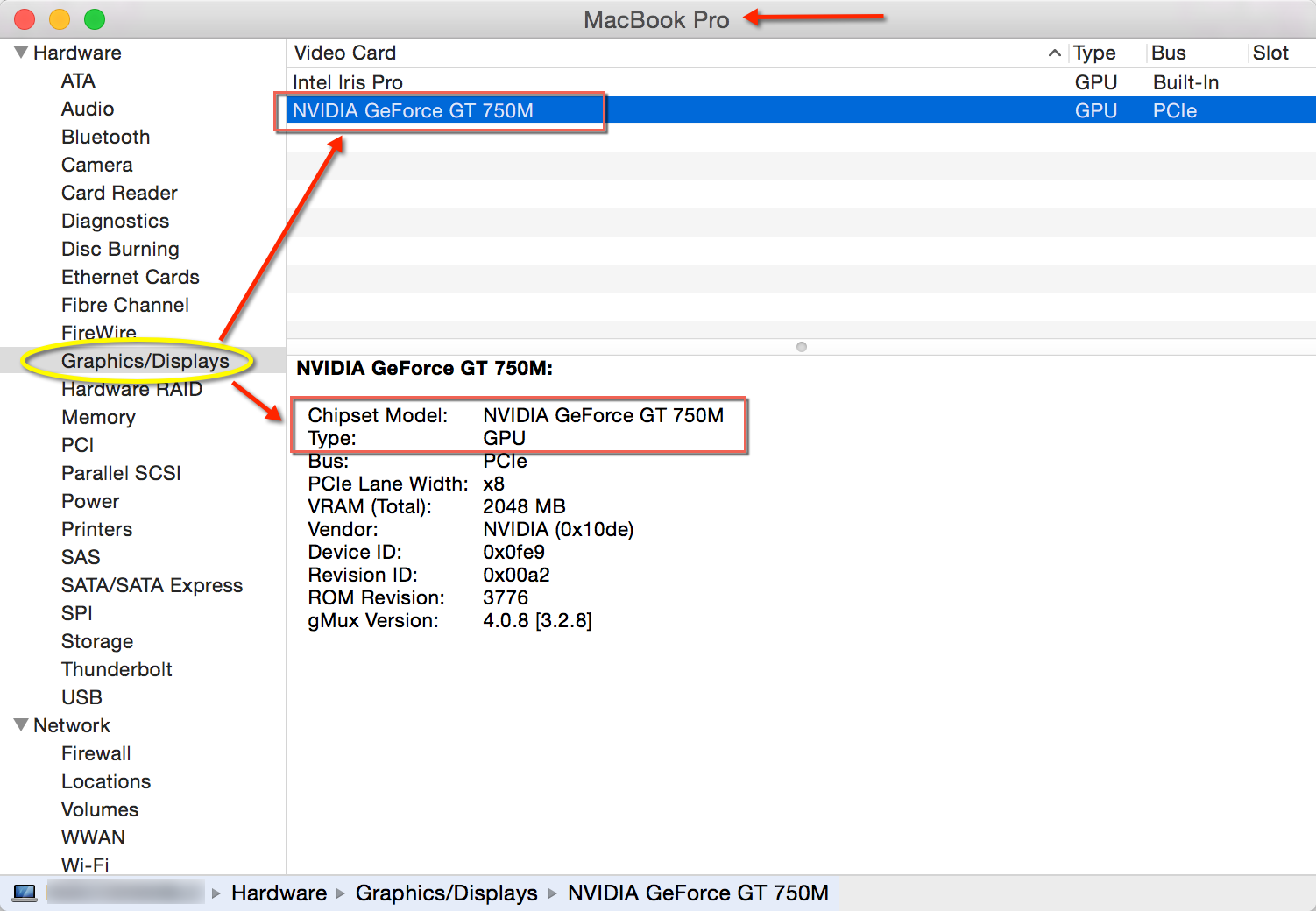Click the Revision ID value 0x00a2
Viewport: 1316px width, 911px height.
tap(516, 575)
